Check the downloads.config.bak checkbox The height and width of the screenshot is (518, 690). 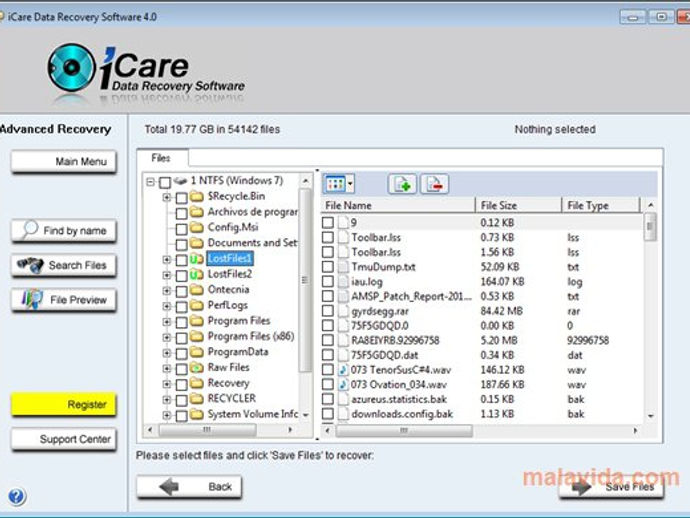coord(328,414)
